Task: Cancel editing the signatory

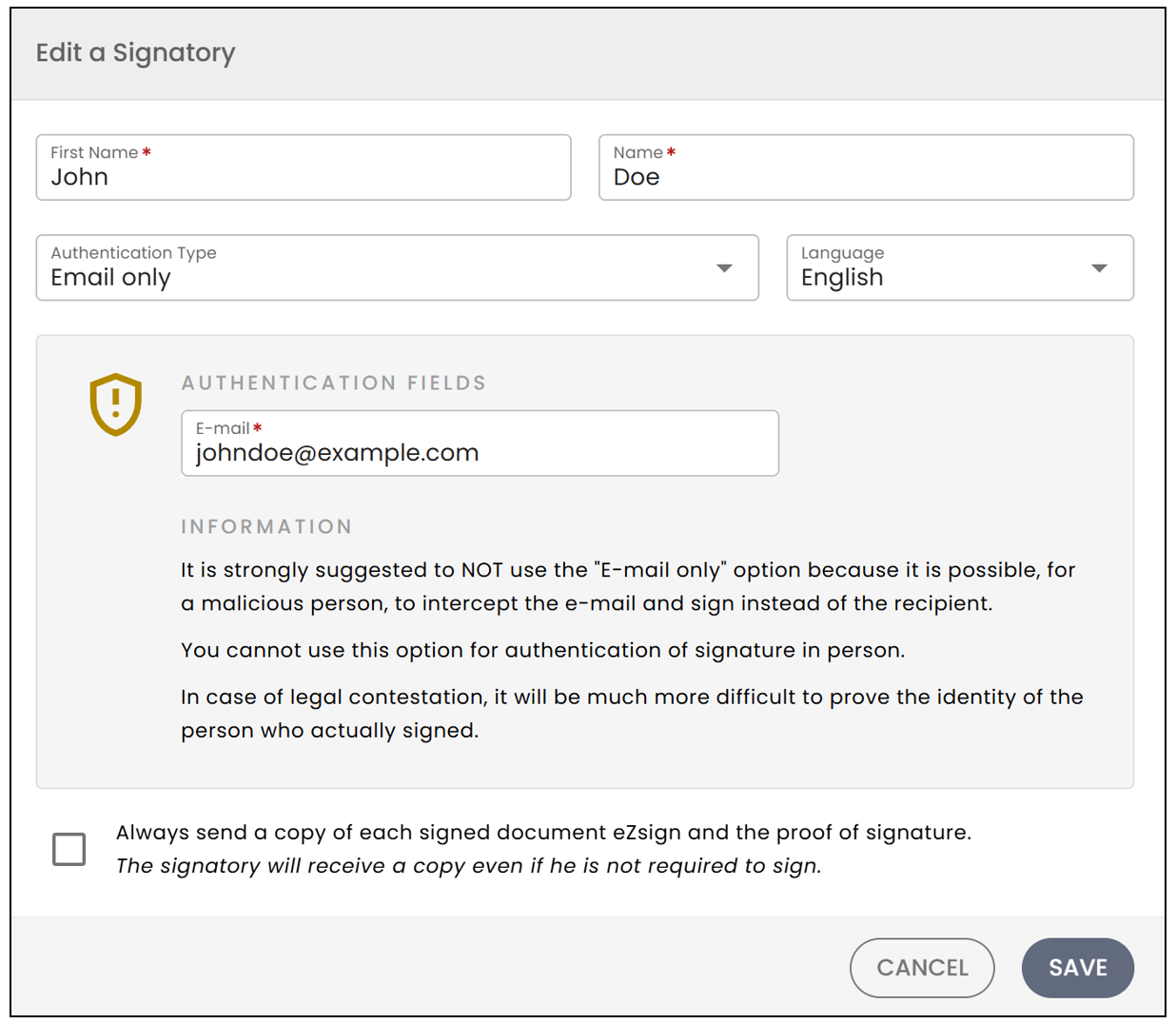Action: tap(922, 968)
